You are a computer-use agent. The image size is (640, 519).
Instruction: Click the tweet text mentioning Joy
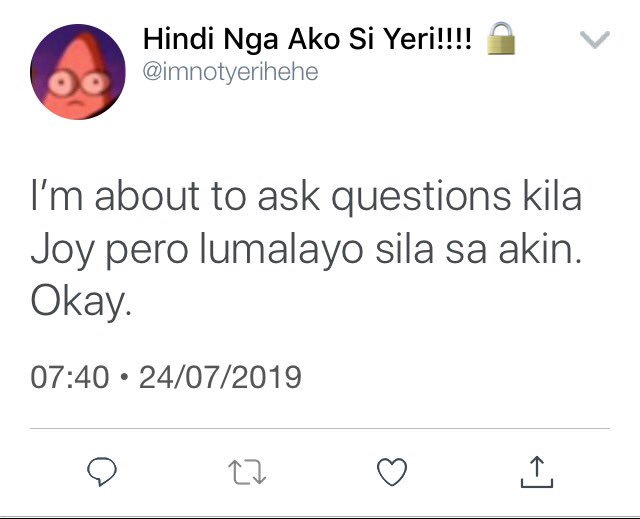coord(306,250)
